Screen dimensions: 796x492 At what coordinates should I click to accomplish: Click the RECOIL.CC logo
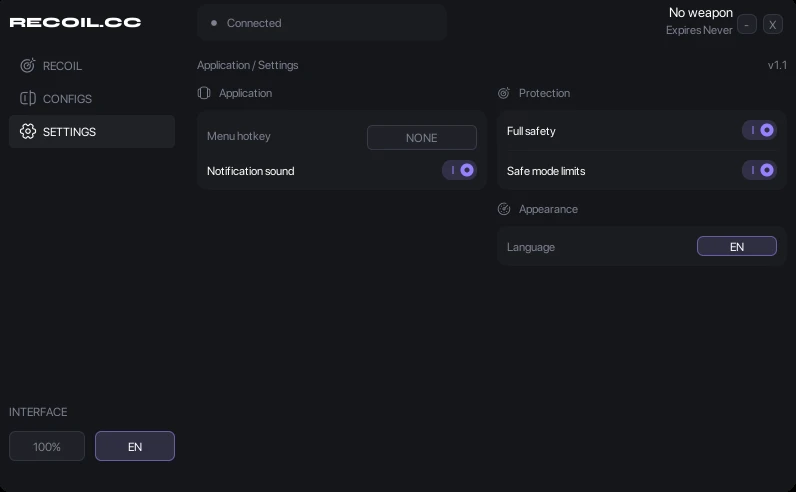click(x=75, y=22)
